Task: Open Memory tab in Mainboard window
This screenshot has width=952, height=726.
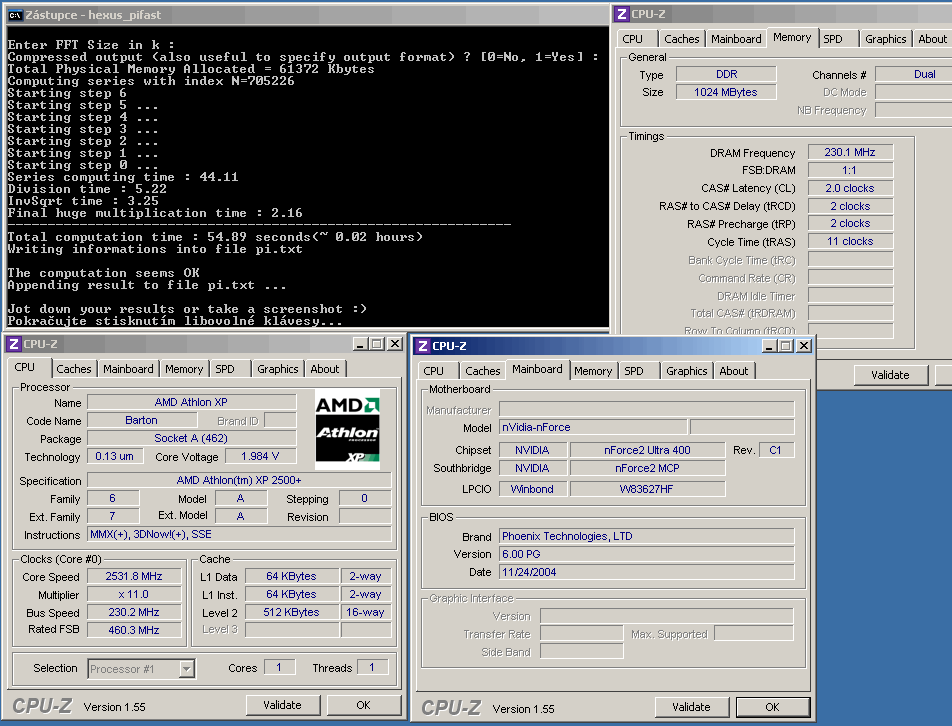Action: 593,371
